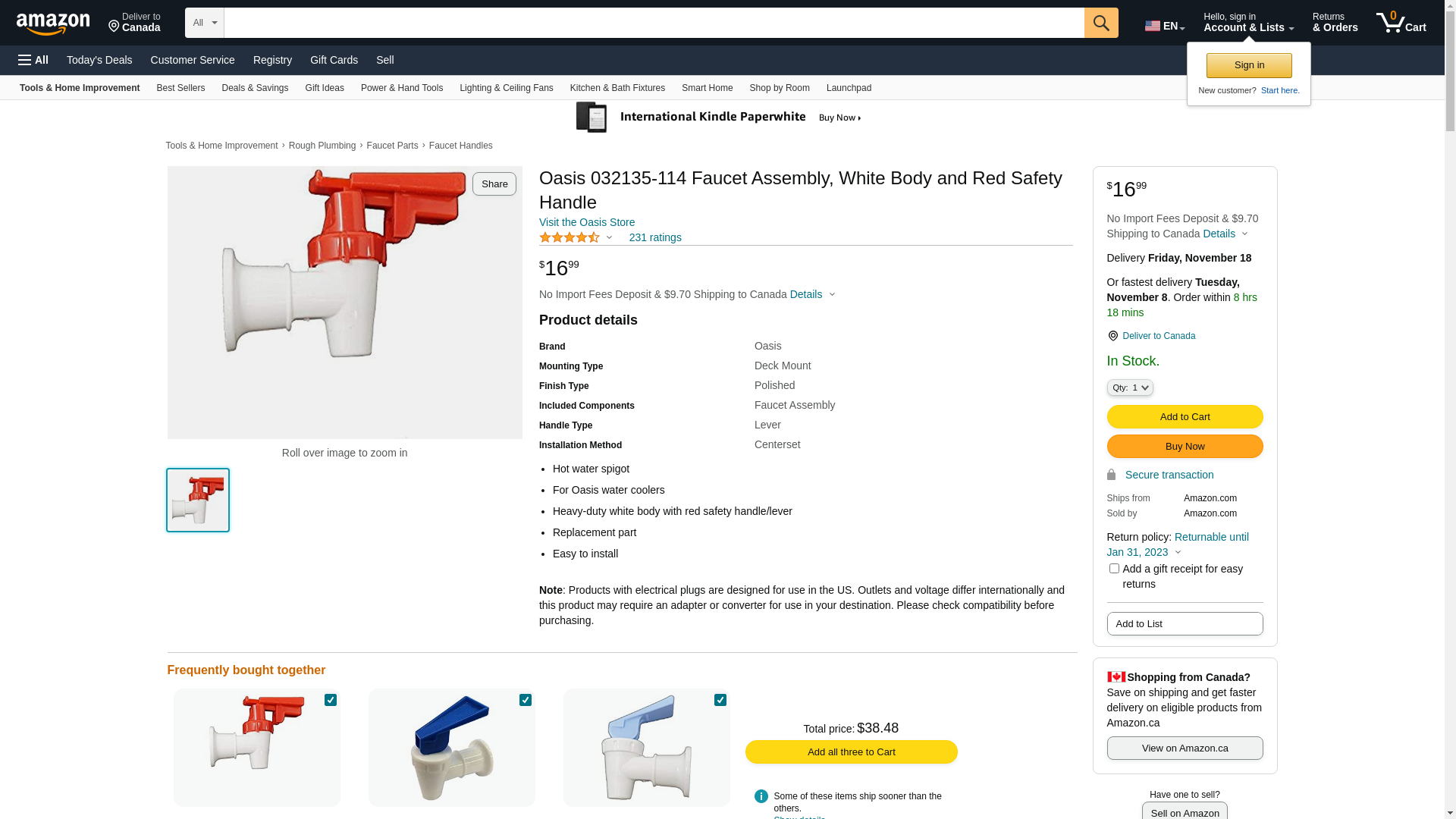This screenshot has height=819, width=1456.
Task: Click the star rating icon
Action: tap(570, 238)
